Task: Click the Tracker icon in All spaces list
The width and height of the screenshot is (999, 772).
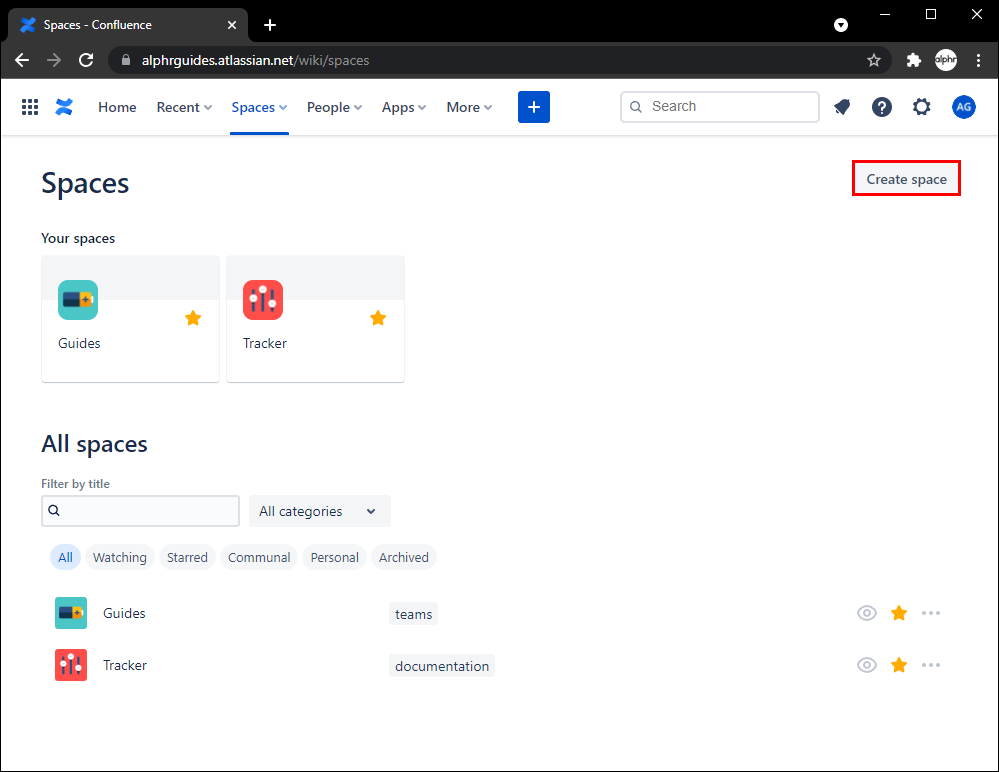Action: [x=71, y=665]
